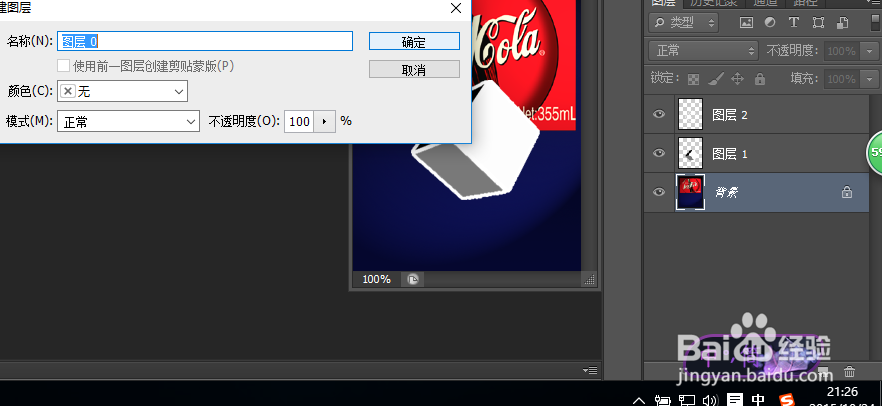Image resolution: width=882 pixels, height=406 pixels.
Task: Select the 图层 2 layer name
Action: tap(730, 115)
